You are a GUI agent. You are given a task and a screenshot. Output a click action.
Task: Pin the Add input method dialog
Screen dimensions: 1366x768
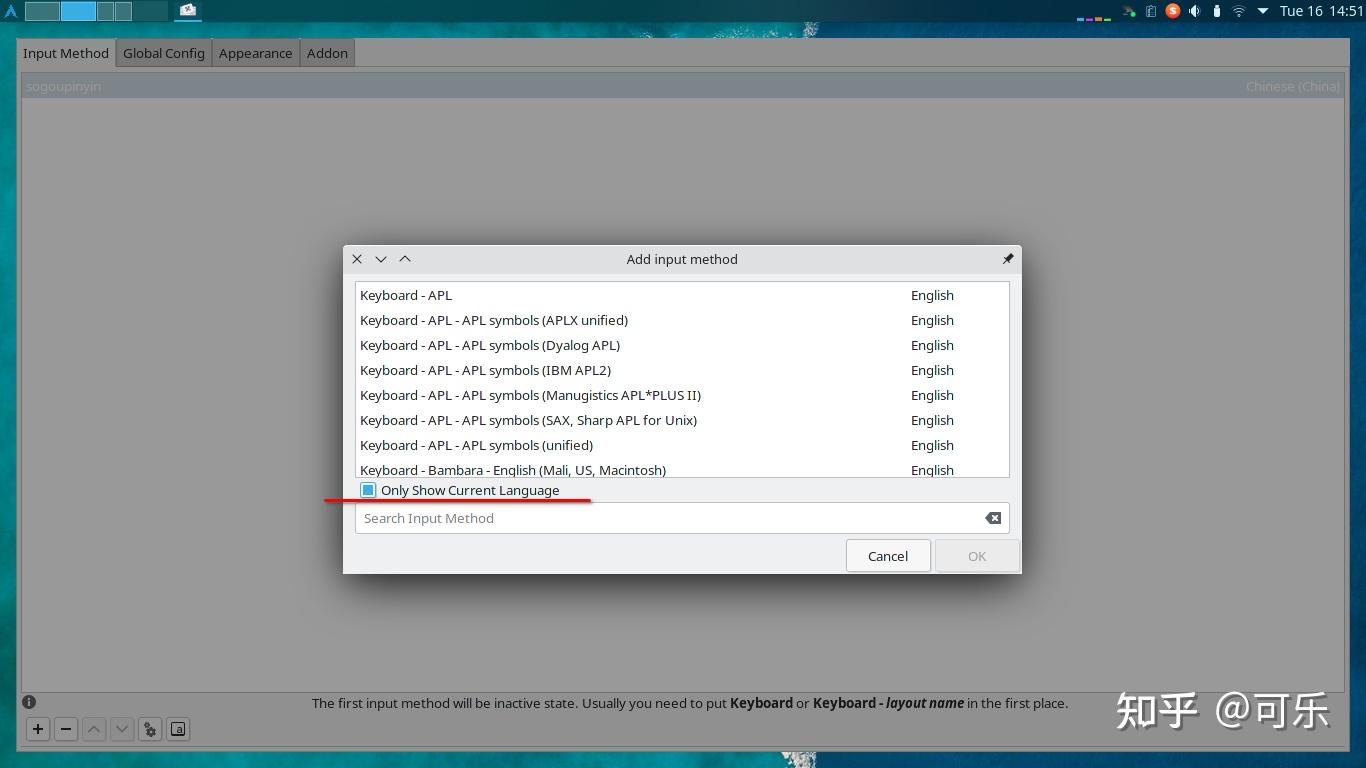(x=1007, y=259)
